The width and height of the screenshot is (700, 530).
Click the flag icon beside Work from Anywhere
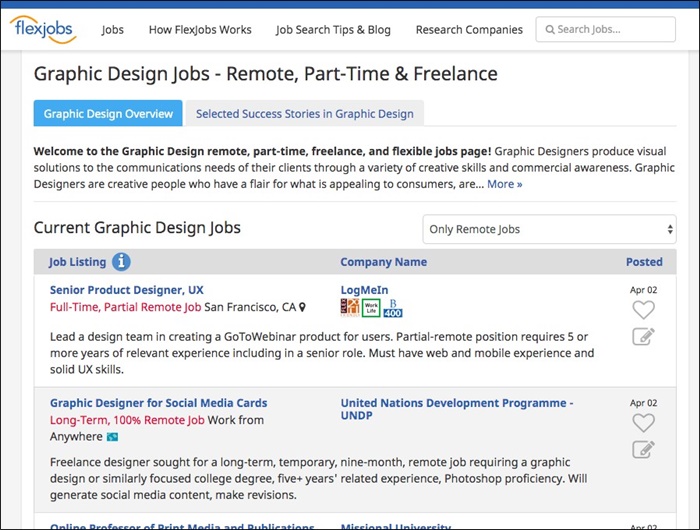tap(112, 437)
